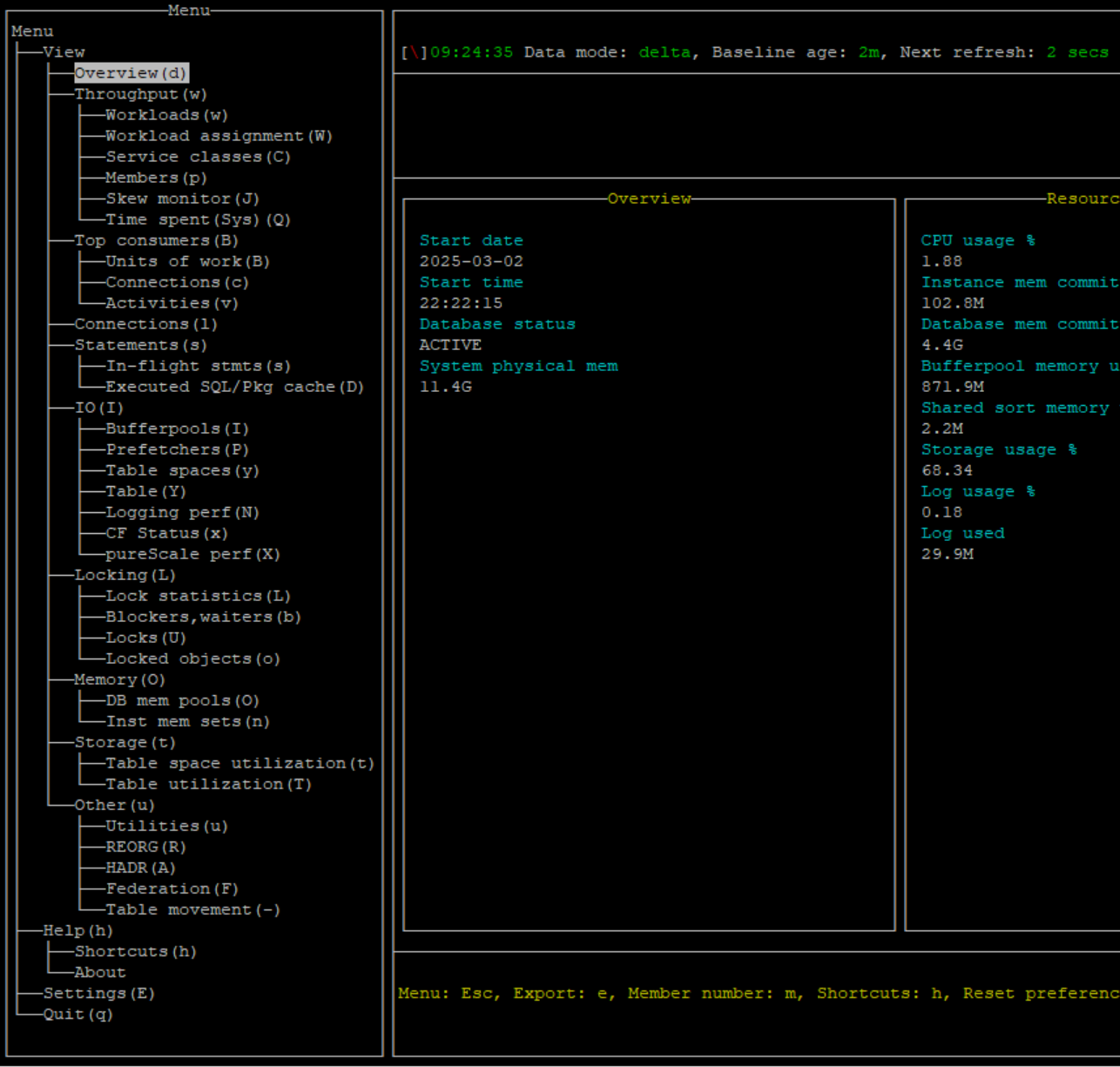Open pureScale perf (X)
This screenshot has height=1067, width=1120.
click(193, 554)
